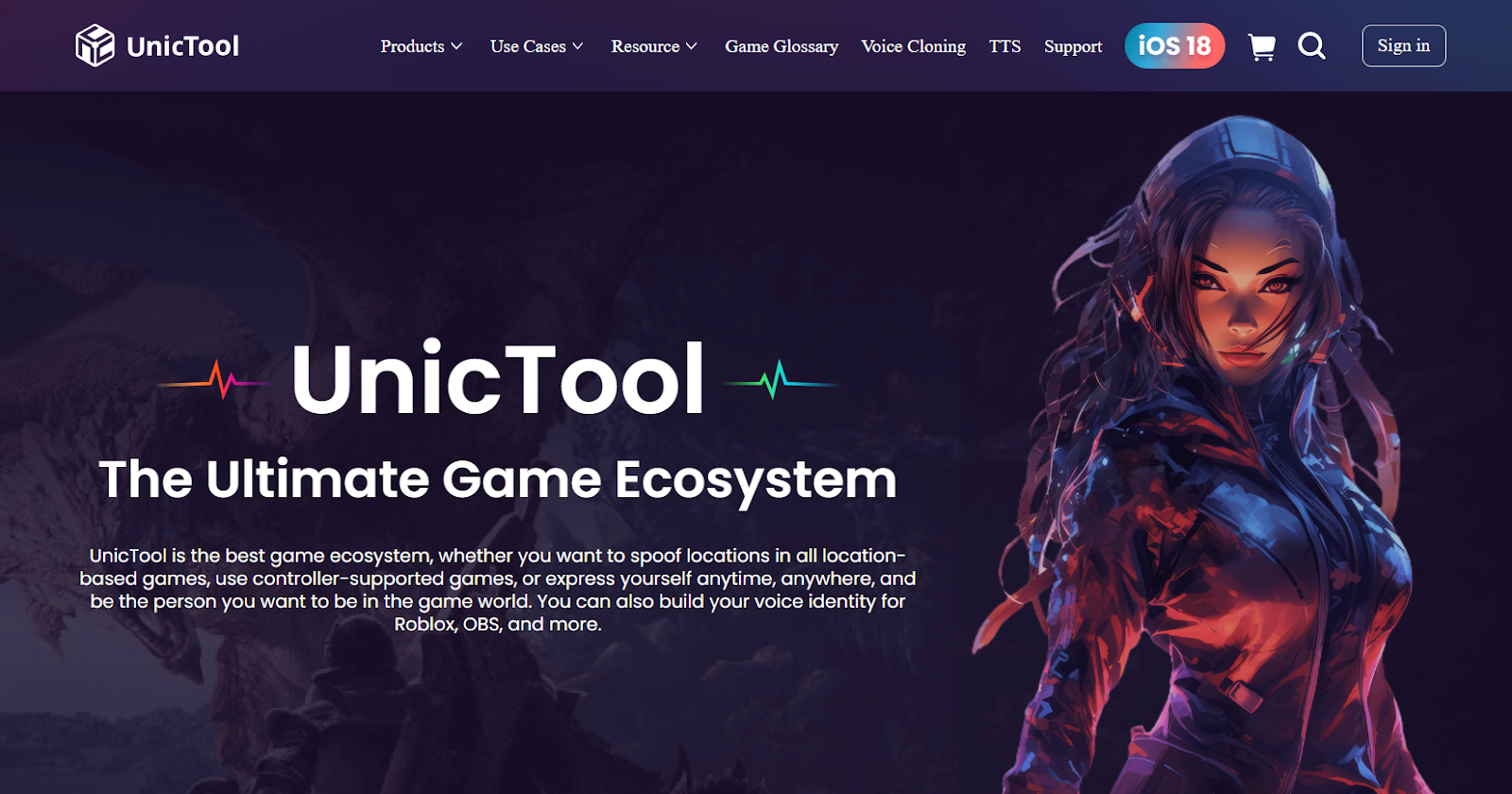Click the iOS 18 badge
The height and width of the screenshot is (794, 1512).
pos(1175,45)
